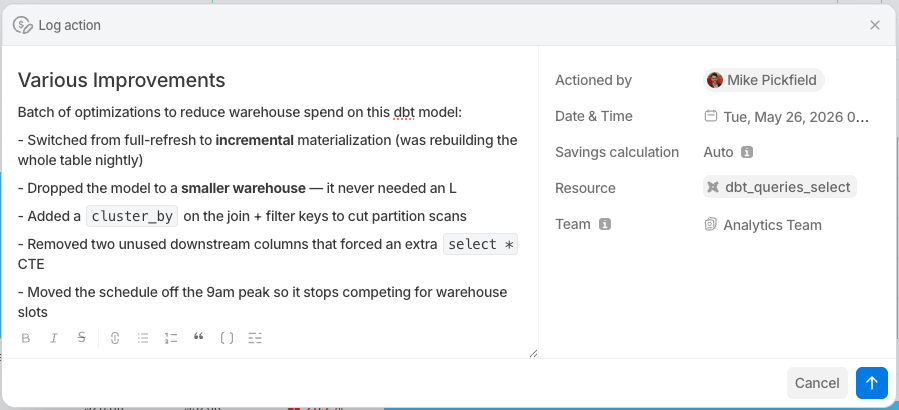Close the Log action dialog

(x=874, y=25)
